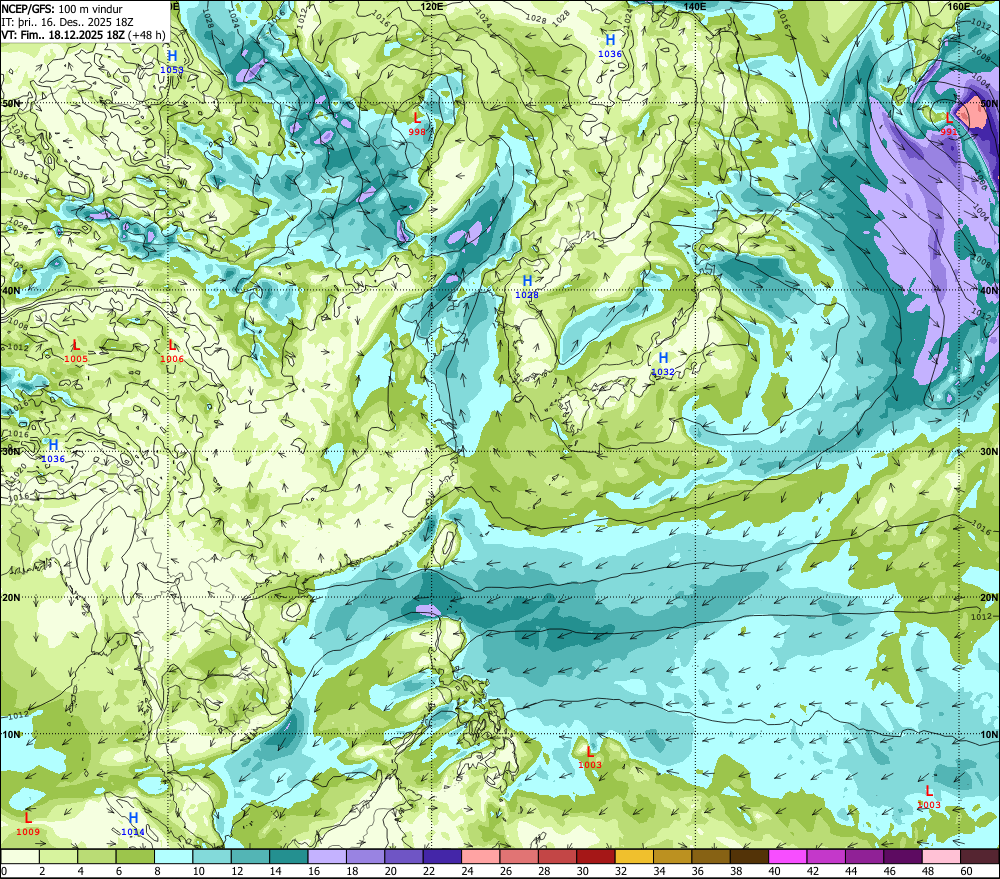The width and height of the screenshot is (1000, 879).
Task: Select the light cyan legend swatch for 8
Action: (173, 856)
